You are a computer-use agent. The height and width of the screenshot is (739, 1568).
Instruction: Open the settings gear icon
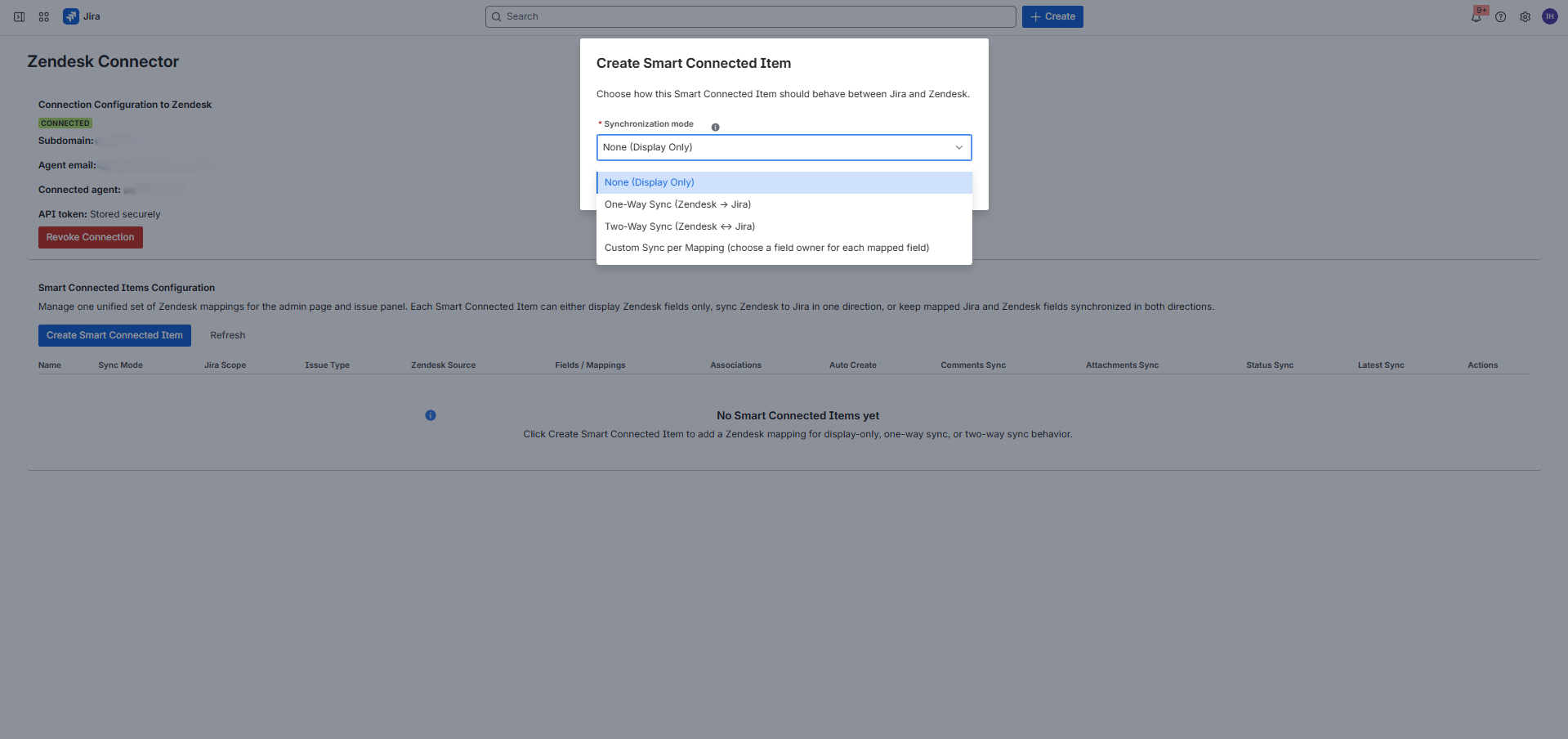click(1526, 16)
